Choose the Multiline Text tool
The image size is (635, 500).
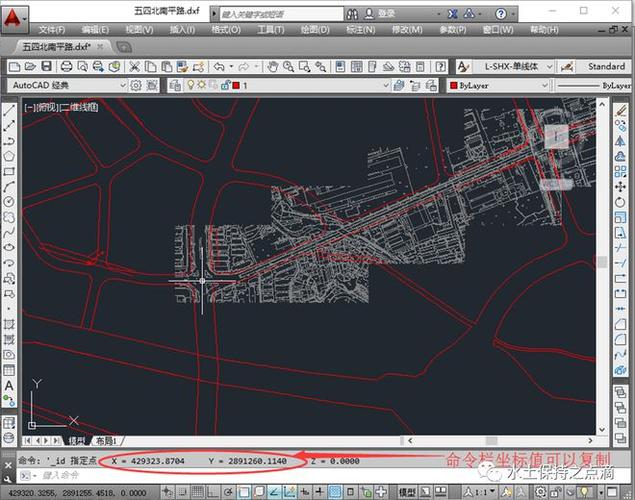click(x=9, y=385)
